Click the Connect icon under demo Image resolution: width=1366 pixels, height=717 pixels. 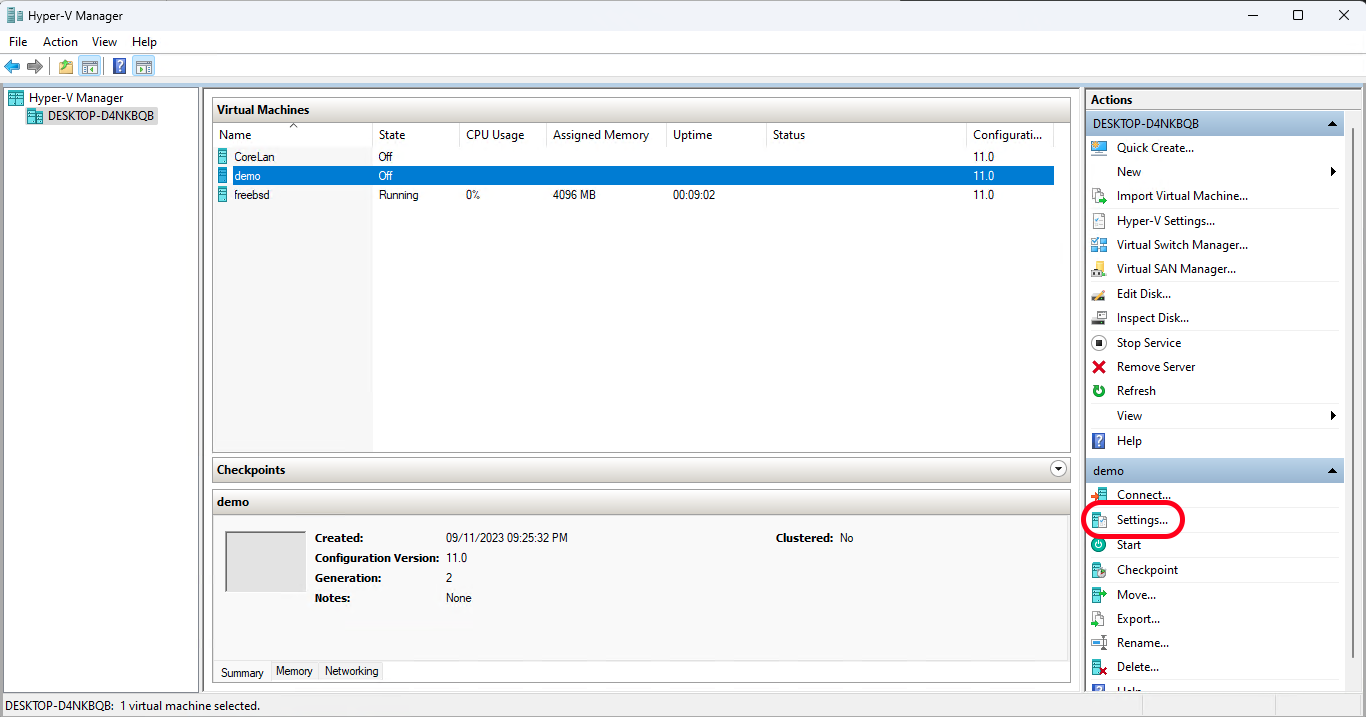click(1099, 495)
